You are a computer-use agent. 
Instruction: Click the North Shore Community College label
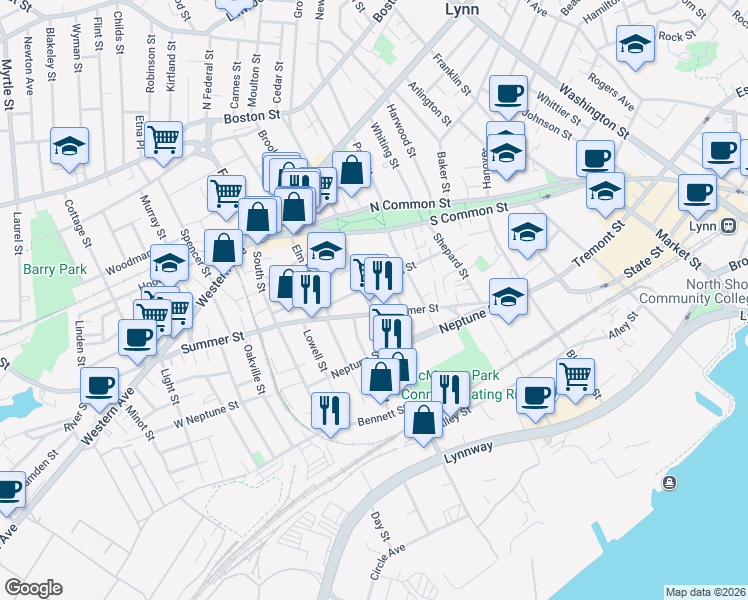click(x=693, y=291)
